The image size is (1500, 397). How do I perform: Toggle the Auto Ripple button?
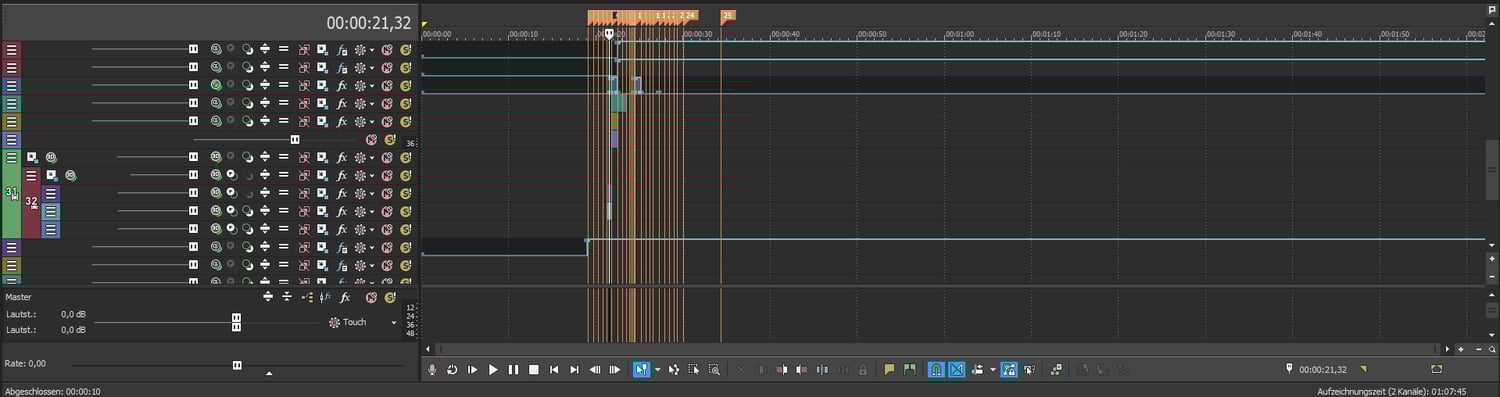978,370
